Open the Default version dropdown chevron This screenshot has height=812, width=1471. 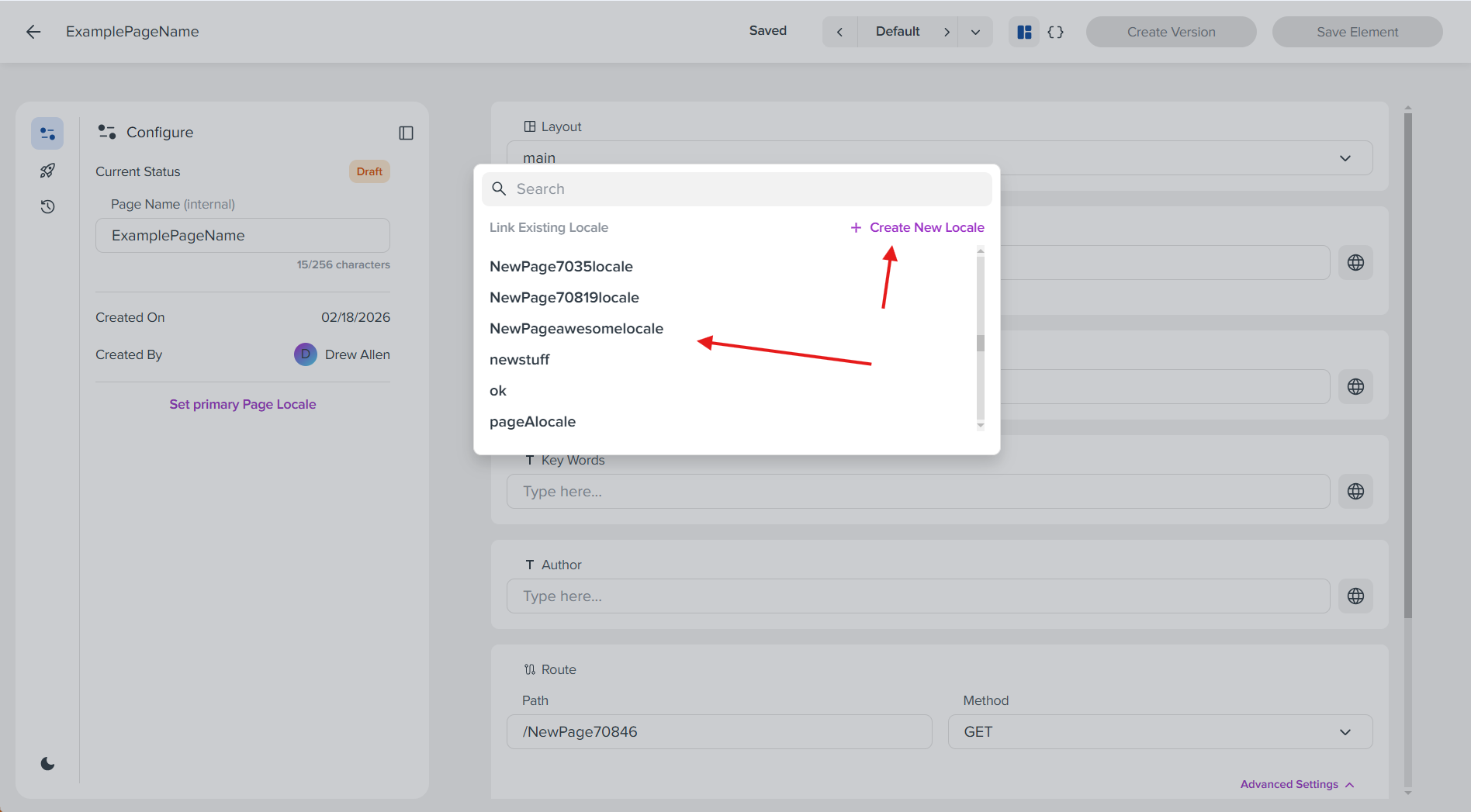click(975, 31)
